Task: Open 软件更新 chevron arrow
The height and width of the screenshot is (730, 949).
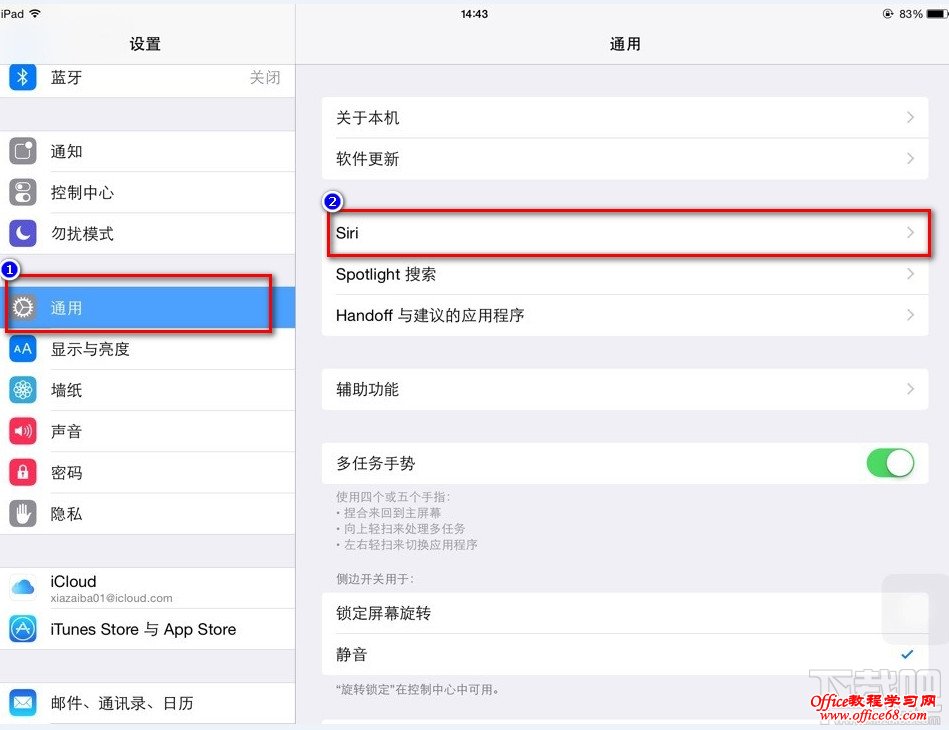Action: pos(910,159)
